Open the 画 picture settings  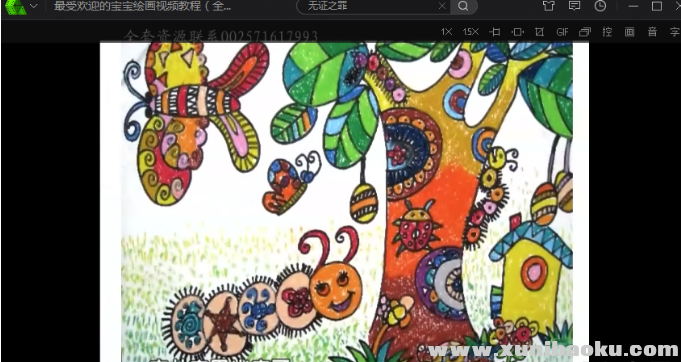pos(629,32)
